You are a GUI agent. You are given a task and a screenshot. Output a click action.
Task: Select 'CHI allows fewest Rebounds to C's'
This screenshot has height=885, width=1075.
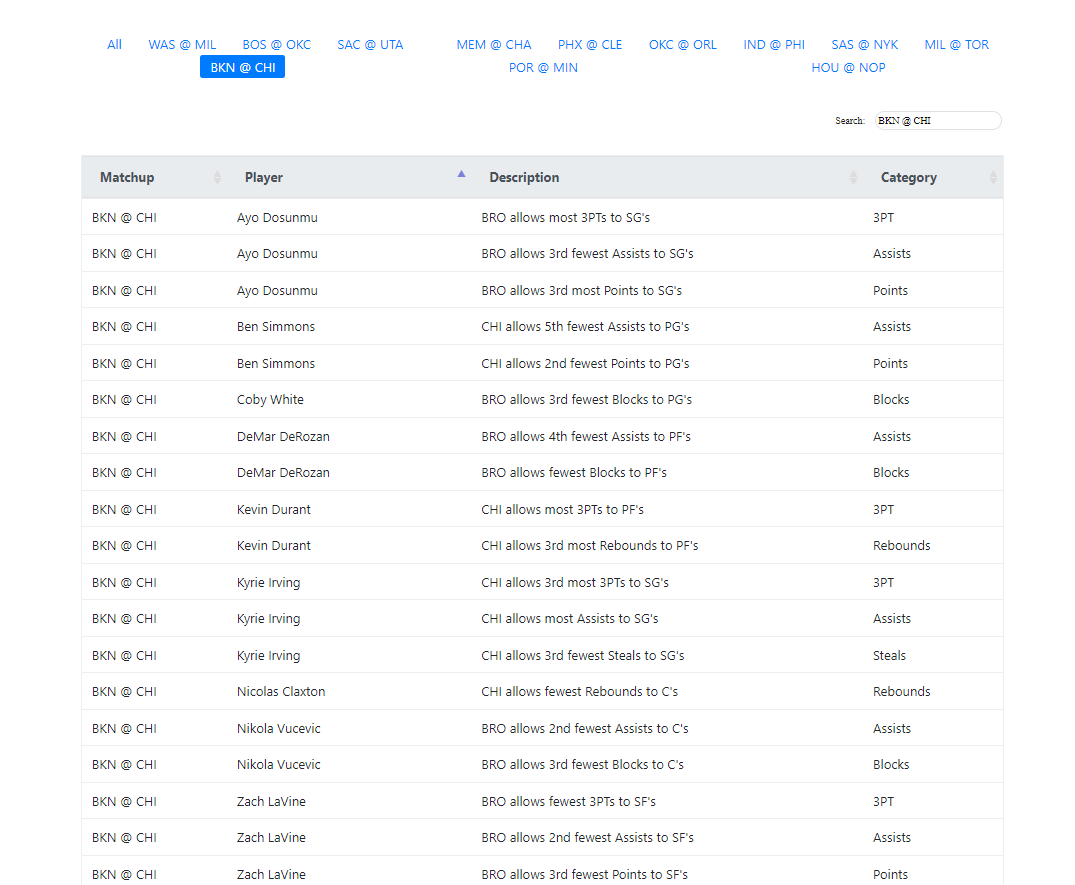(579, 692)
